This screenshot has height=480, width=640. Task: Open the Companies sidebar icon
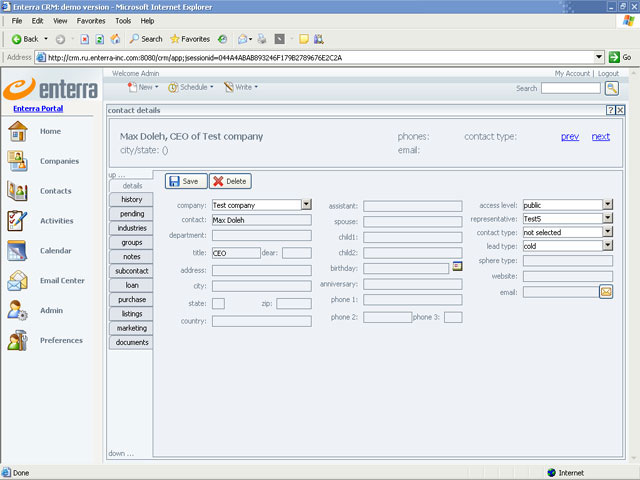[x=18, y=161]
